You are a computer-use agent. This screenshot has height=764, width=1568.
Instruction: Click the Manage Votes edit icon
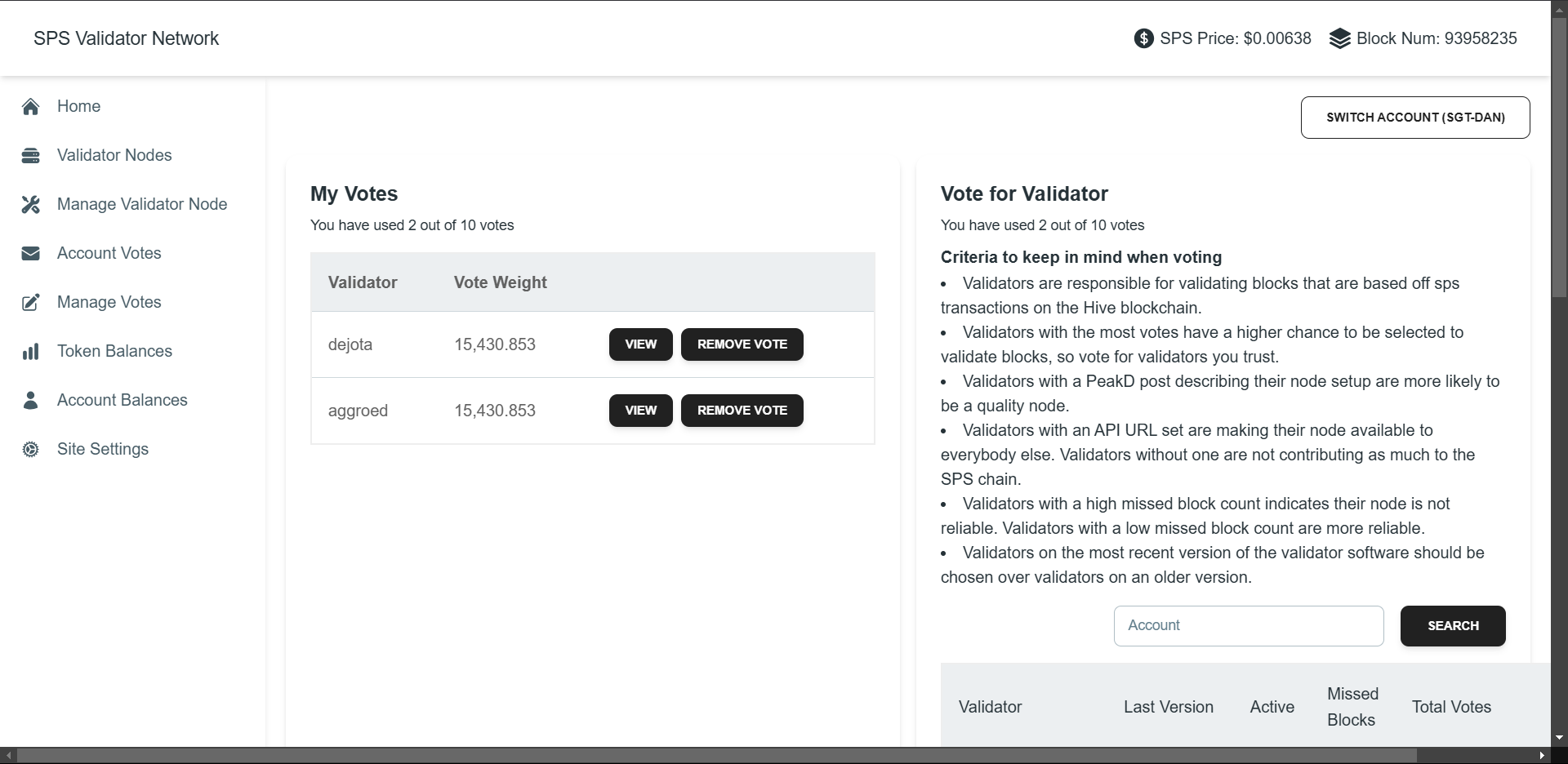point(31,302)
